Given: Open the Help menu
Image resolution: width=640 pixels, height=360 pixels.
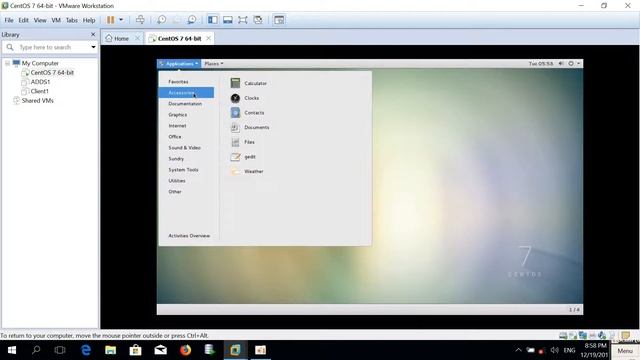Looking at the screenshot, I should click(89, 20).
